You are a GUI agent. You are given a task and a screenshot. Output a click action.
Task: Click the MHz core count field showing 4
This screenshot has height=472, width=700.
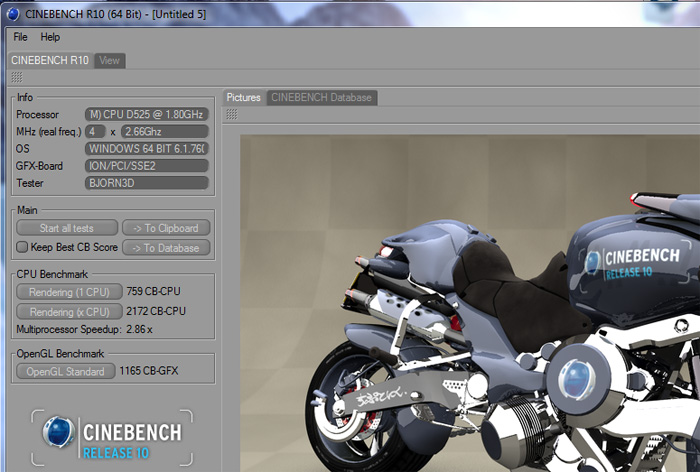(x=95, y=132)
